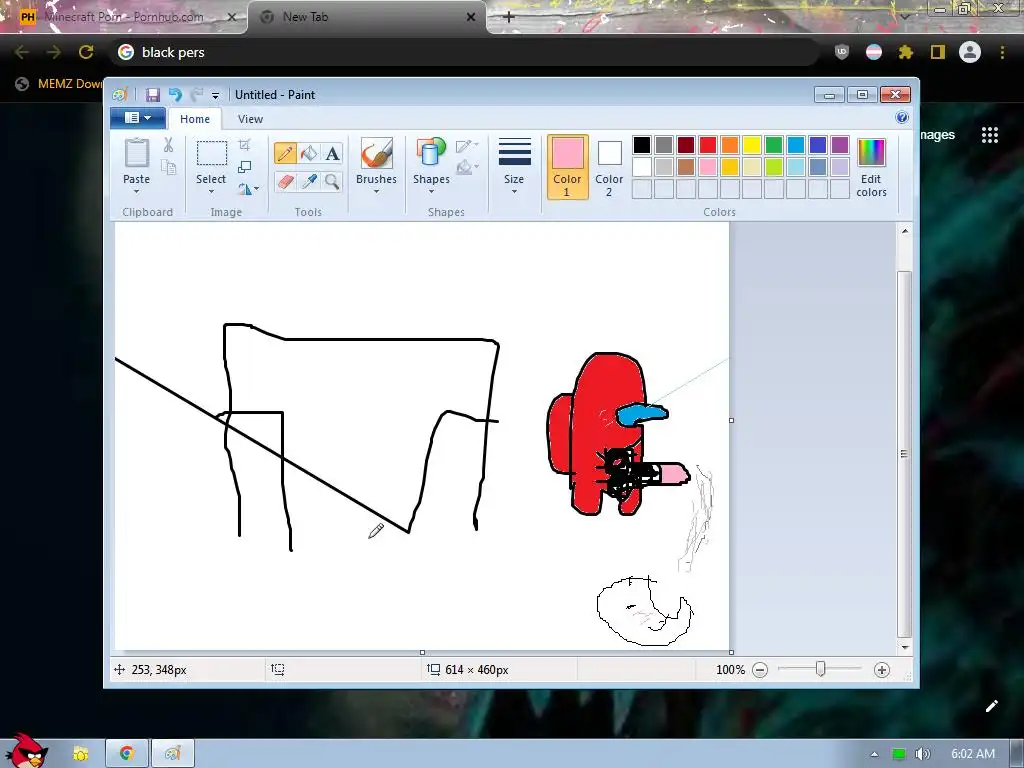
Task: Click the customize page pencil icon
Action: (991, 706)
